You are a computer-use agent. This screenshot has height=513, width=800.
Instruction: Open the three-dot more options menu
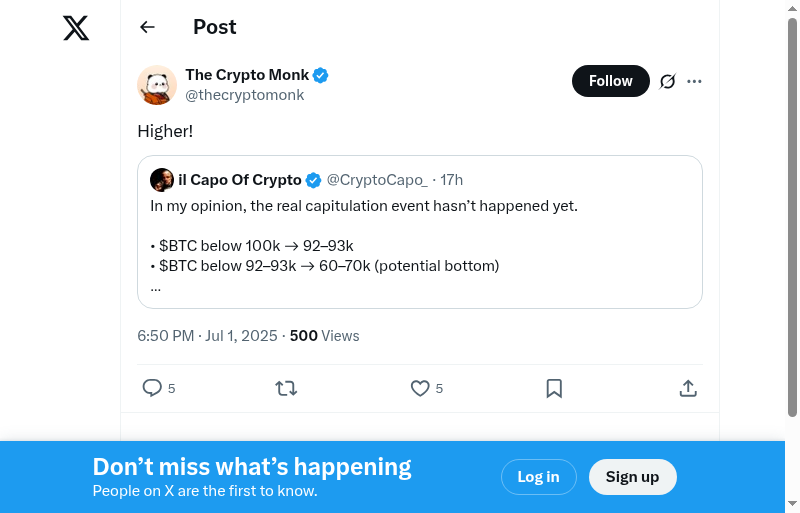(x=694, y=81)
